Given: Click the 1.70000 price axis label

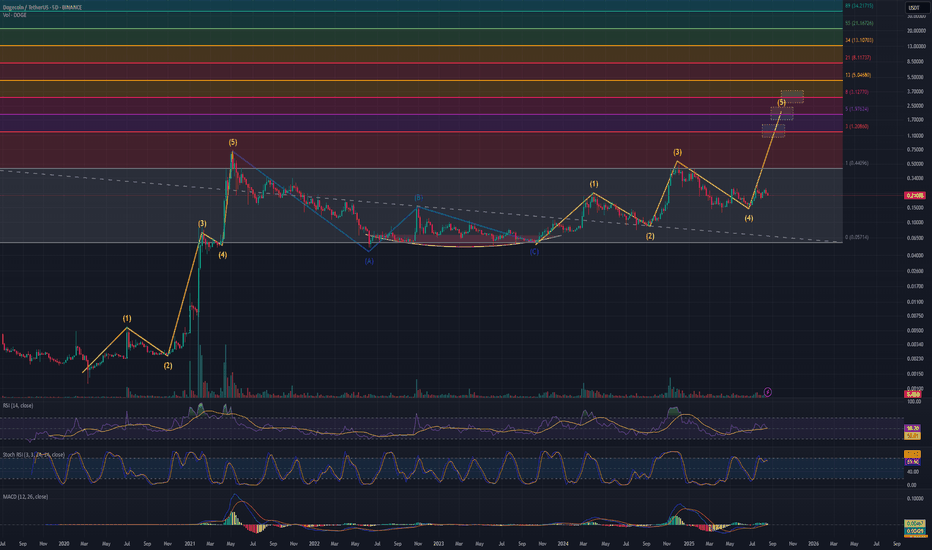Looking at the screenshot, I should 916,120.
